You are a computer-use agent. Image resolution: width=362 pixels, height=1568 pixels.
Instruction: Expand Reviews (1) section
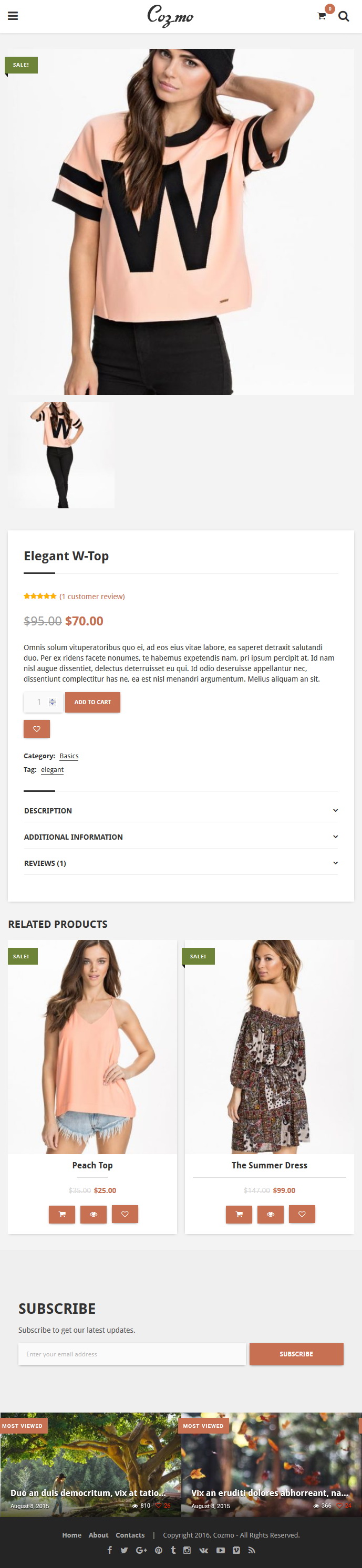(181, 863)
